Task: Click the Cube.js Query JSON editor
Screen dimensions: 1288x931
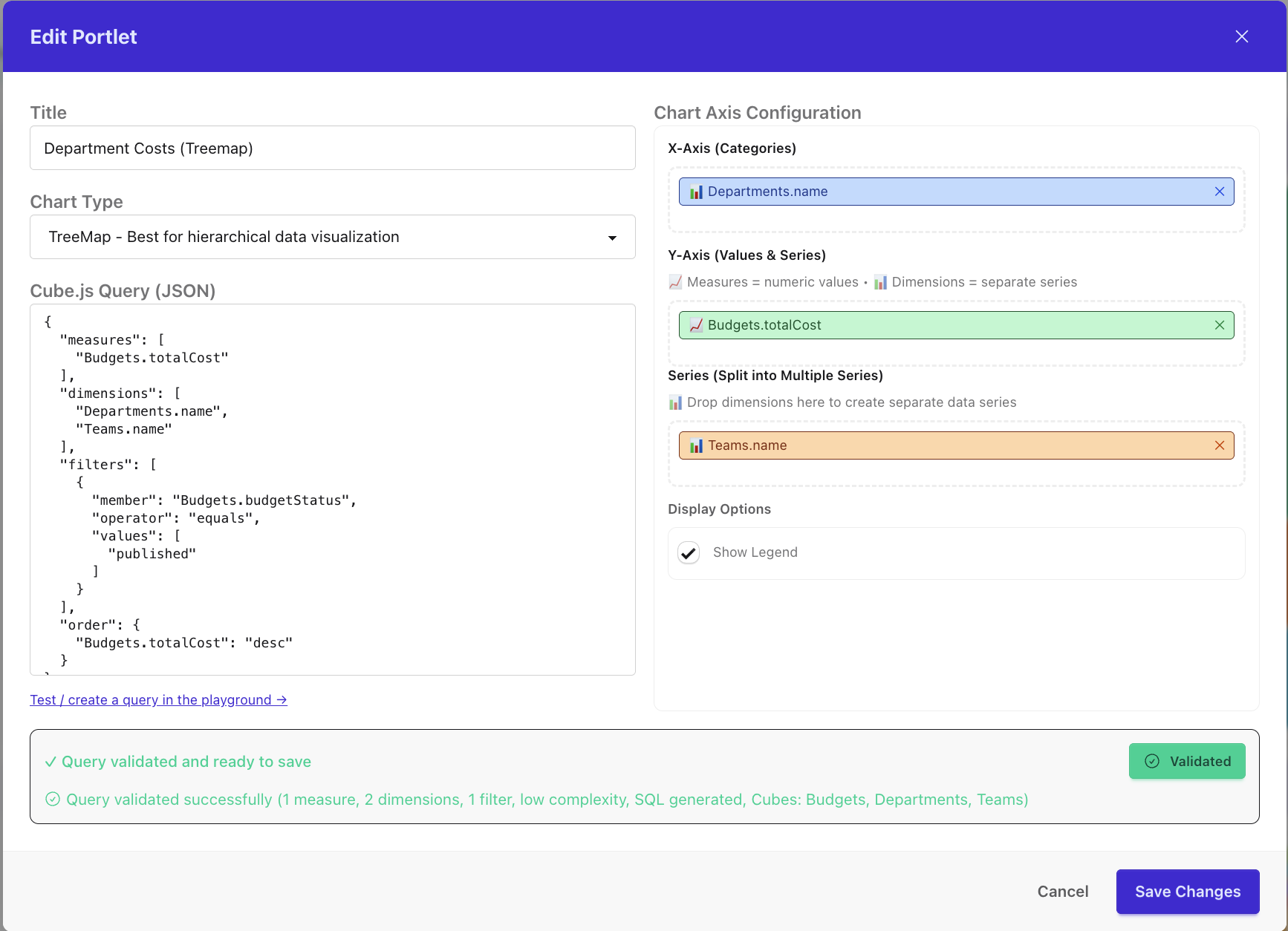Action: (332, 490)
